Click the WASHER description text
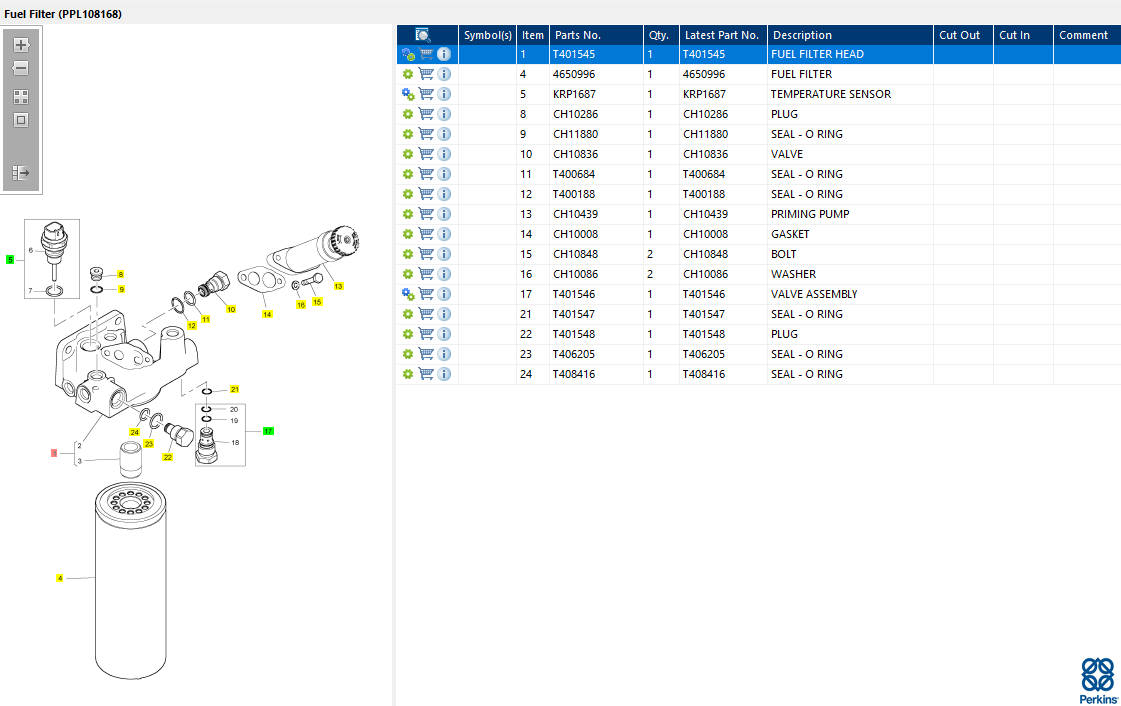This screenshot has height=706, width=1121. 793,274
